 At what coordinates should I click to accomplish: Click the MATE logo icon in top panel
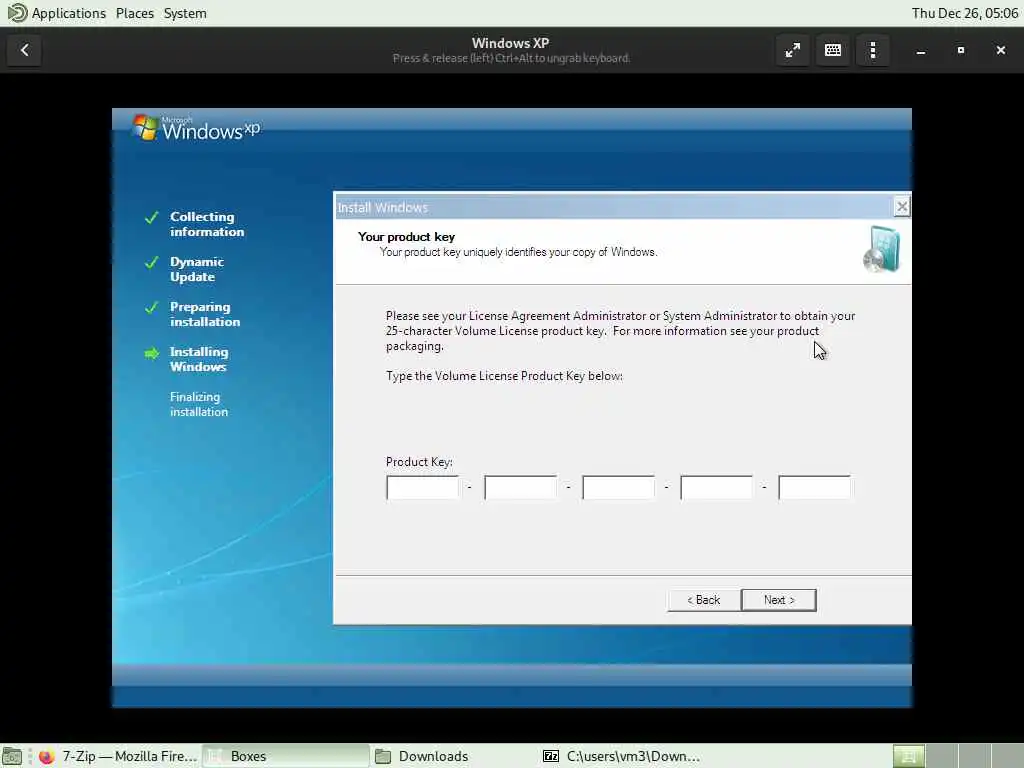(x=17, y=13)
